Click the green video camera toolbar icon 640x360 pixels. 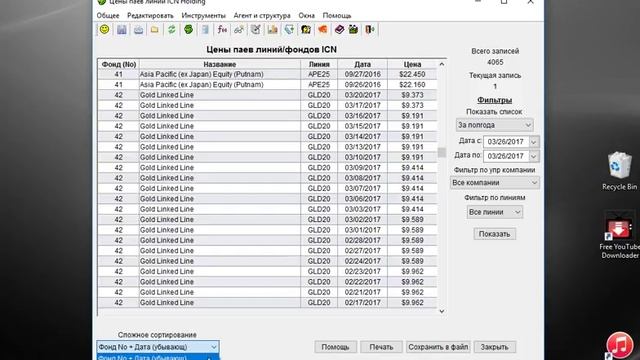pos(353,29)
